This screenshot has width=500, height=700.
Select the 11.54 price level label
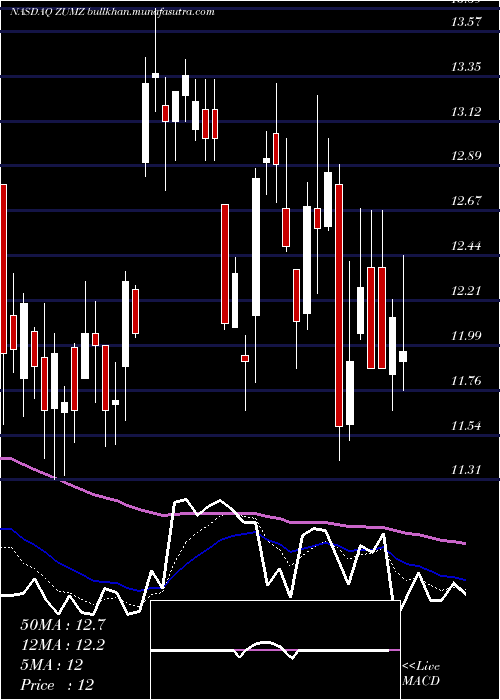(466, 426)
